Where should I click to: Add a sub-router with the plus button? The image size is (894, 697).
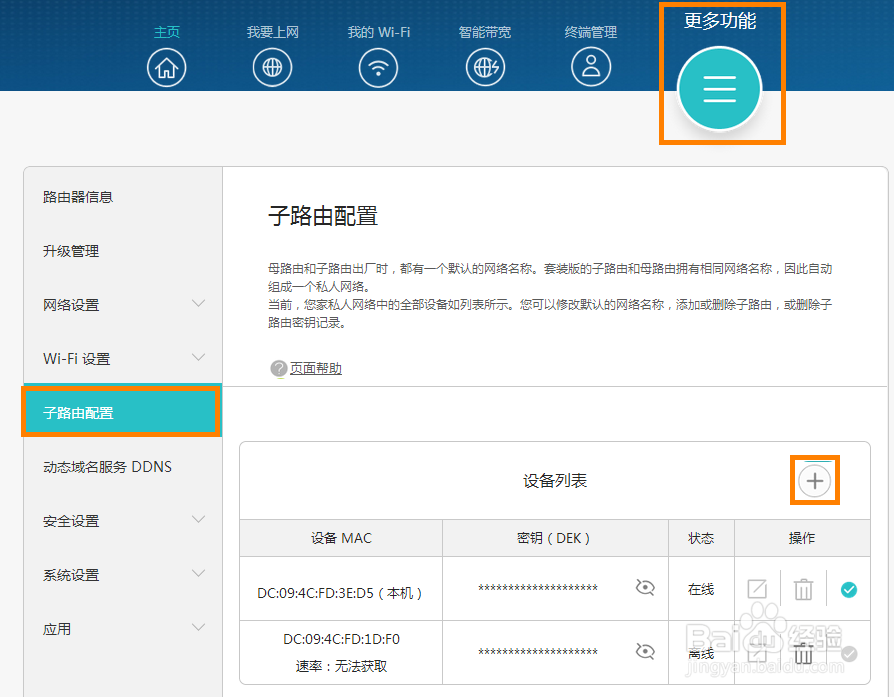pyautogui.click(x=814, y=480)
